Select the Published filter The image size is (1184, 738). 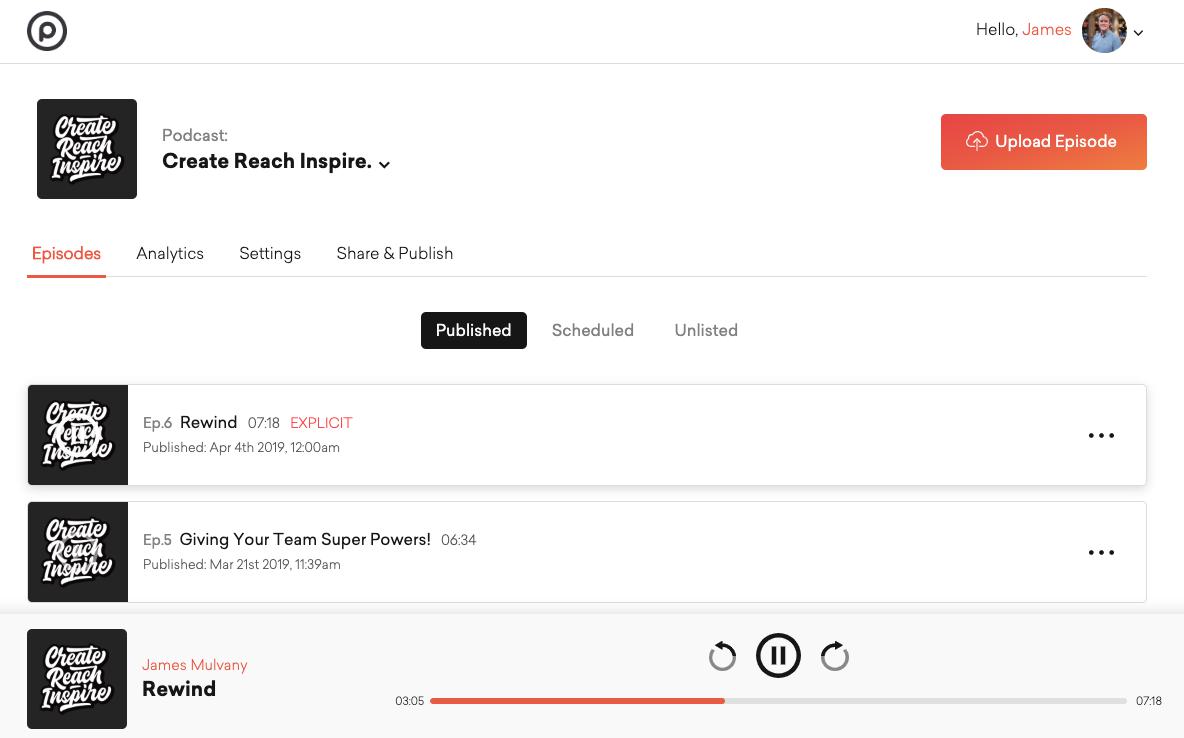coord(473,331)
